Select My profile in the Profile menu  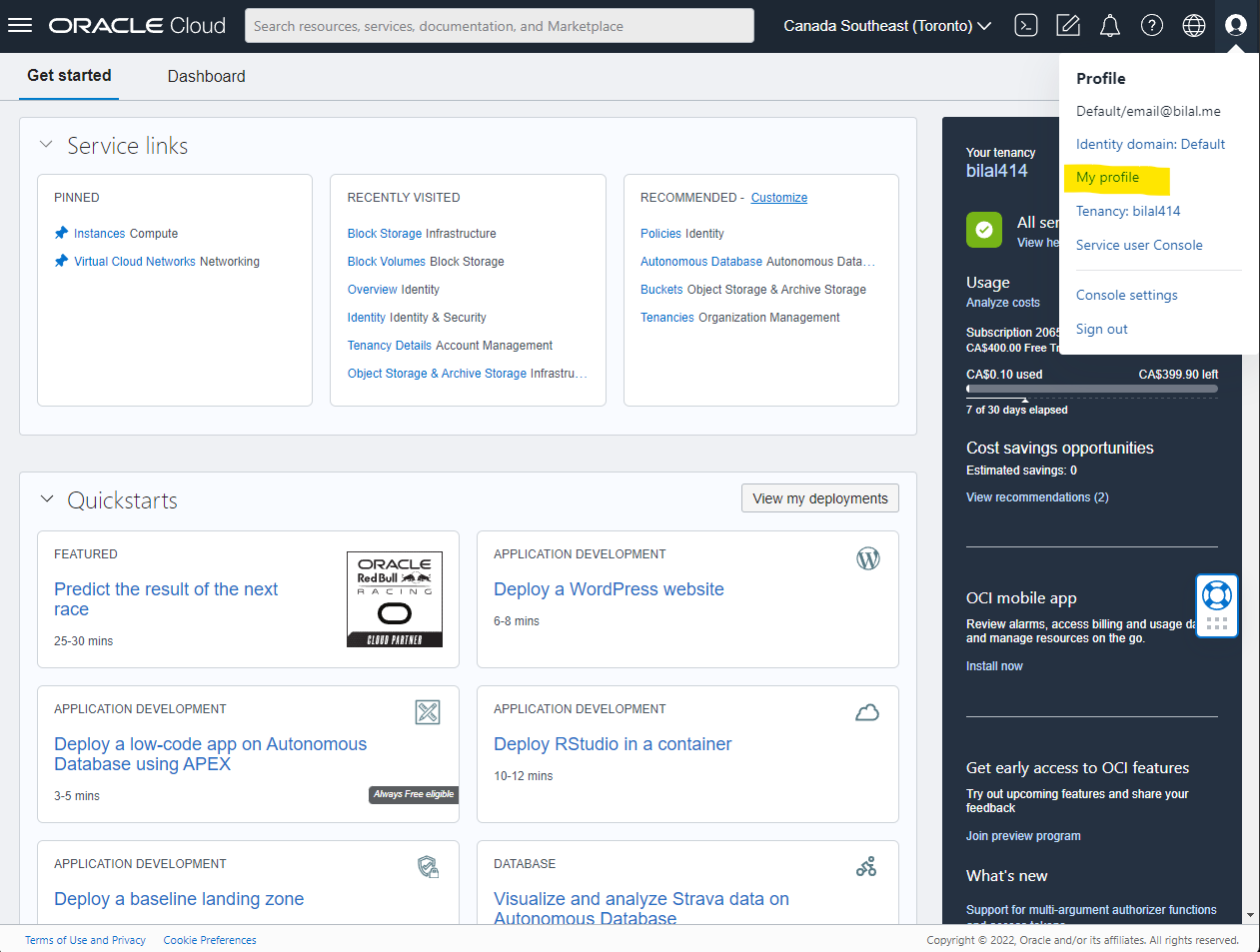1107,177
